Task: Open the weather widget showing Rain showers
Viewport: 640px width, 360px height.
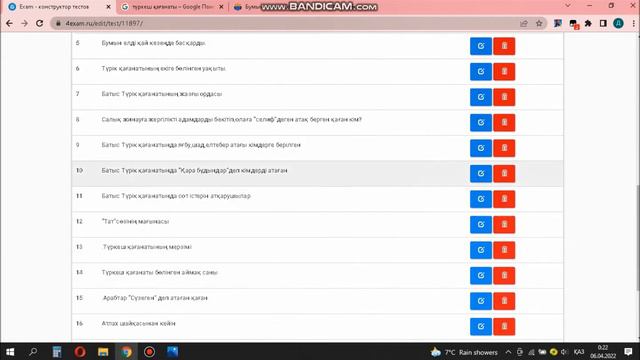Action: pyautogui.click(x=464, y=352)
